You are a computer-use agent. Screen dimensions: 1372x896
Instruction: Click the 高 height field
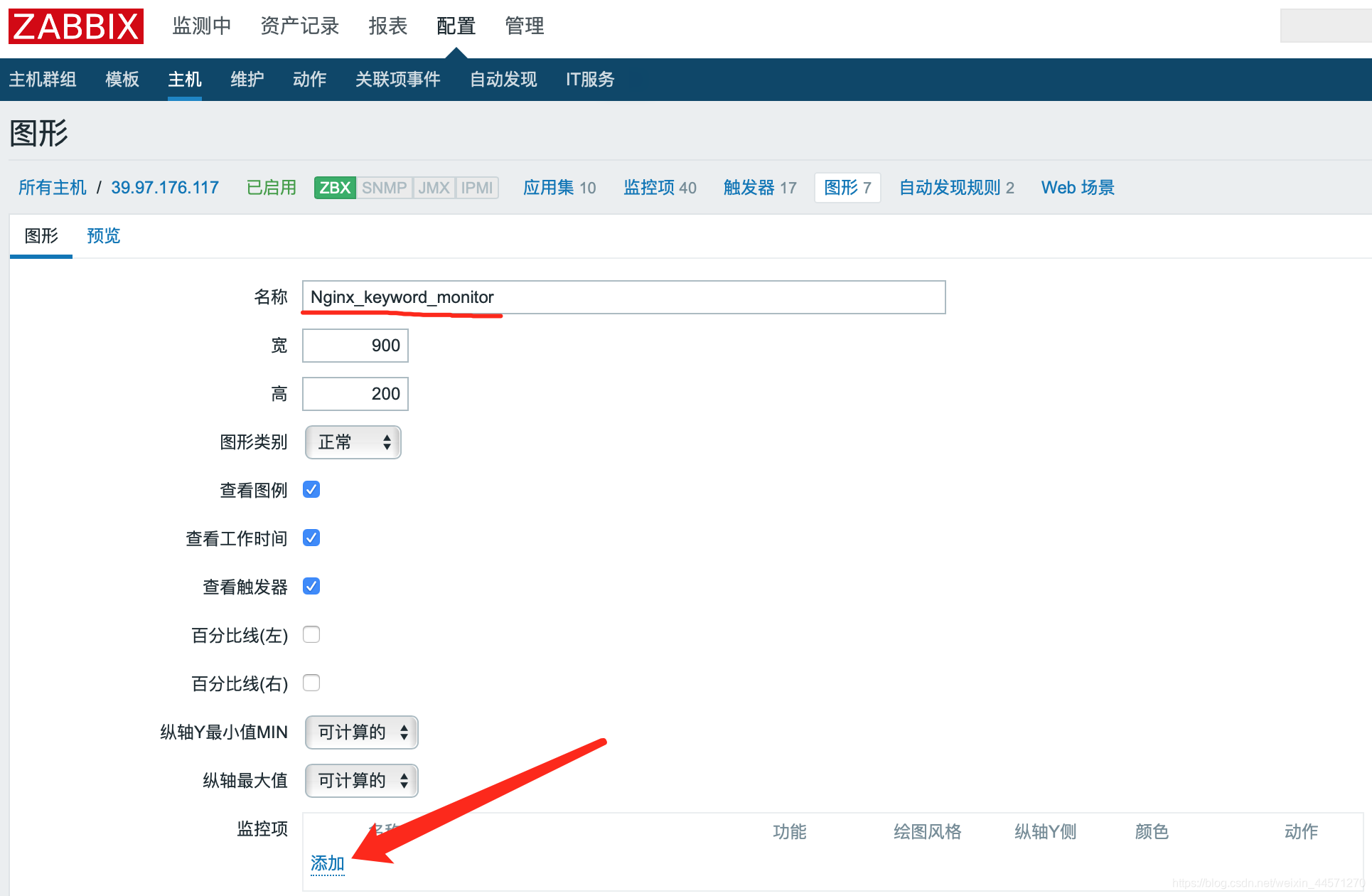tap(355, 394)
